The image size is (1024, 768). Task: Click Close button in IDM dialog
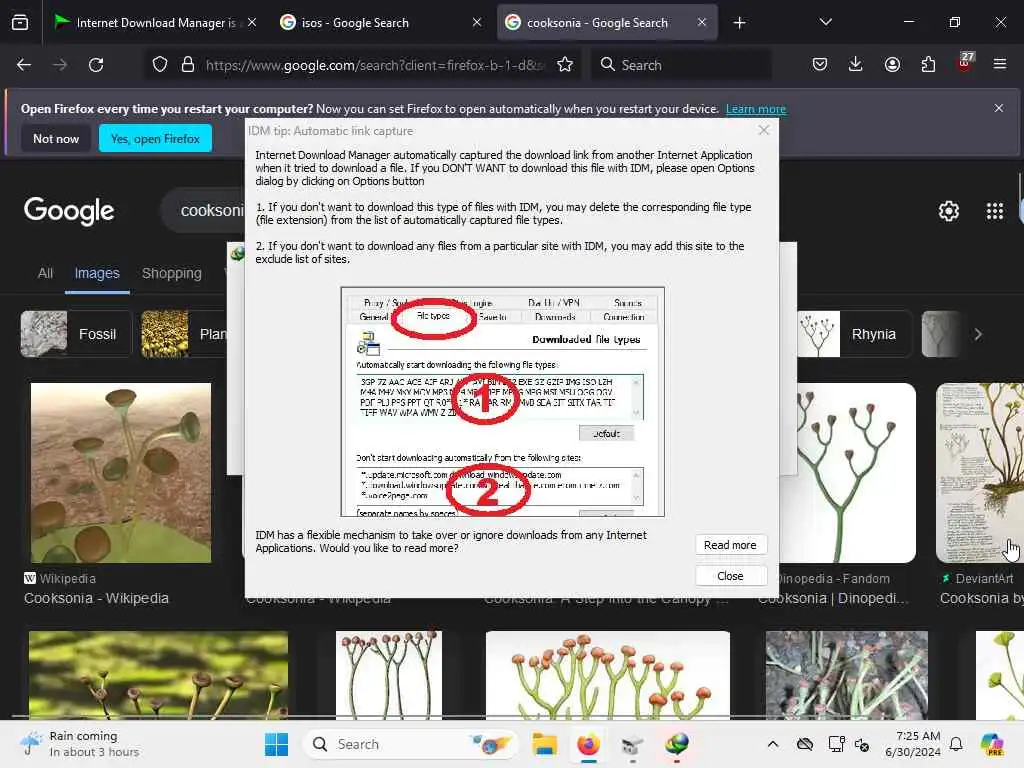pos(730,576)
